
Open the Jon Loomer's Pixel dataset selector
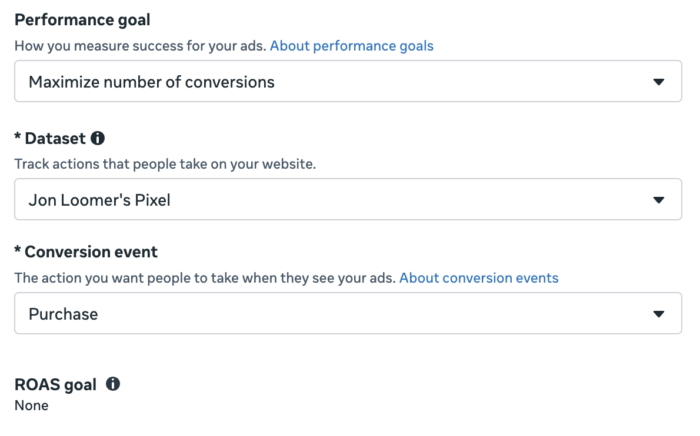348,199
